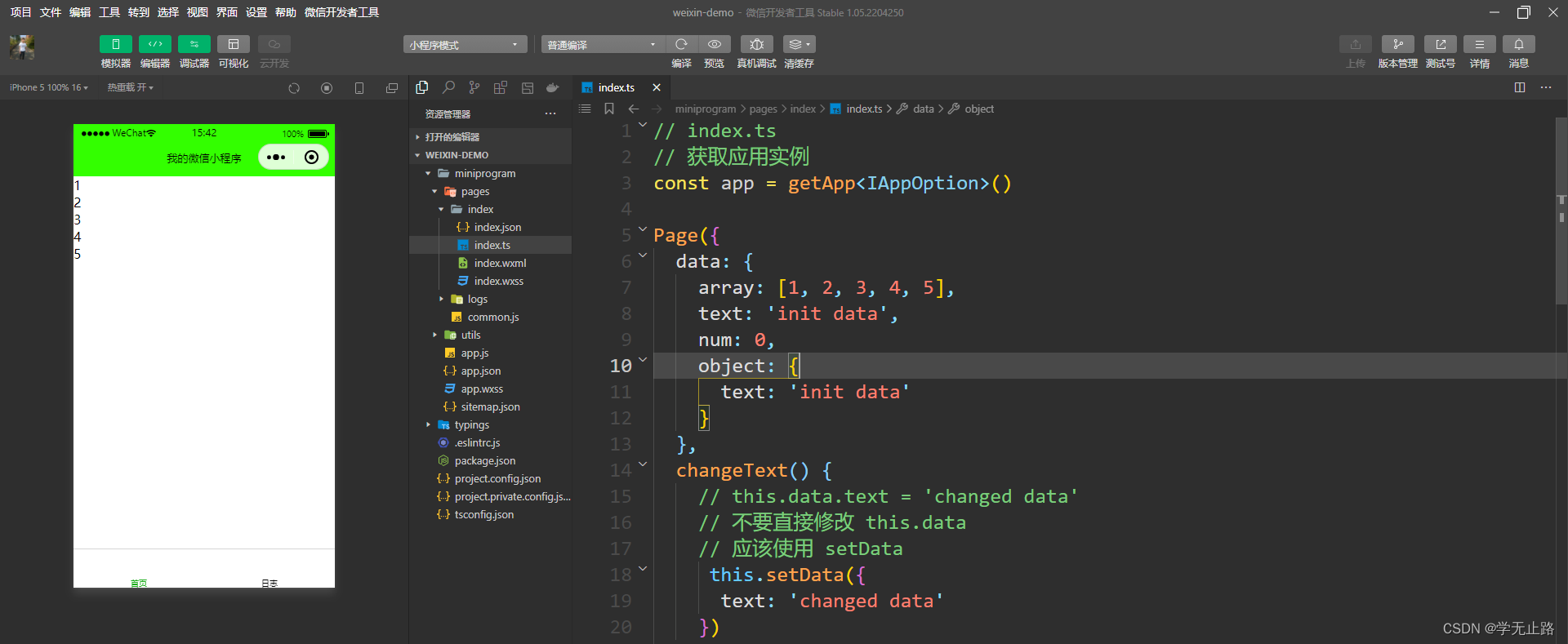Collapse the WEIXIN-DEMO project root
The image size is (1568, 644).
(x=417, y=155)
